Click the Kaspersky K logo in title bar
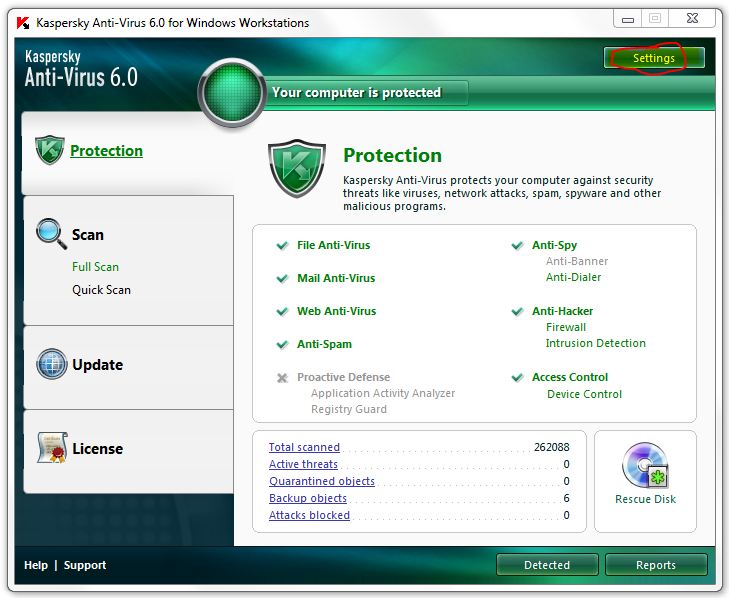This screenshot has height=598, width=729. point(22,23)
